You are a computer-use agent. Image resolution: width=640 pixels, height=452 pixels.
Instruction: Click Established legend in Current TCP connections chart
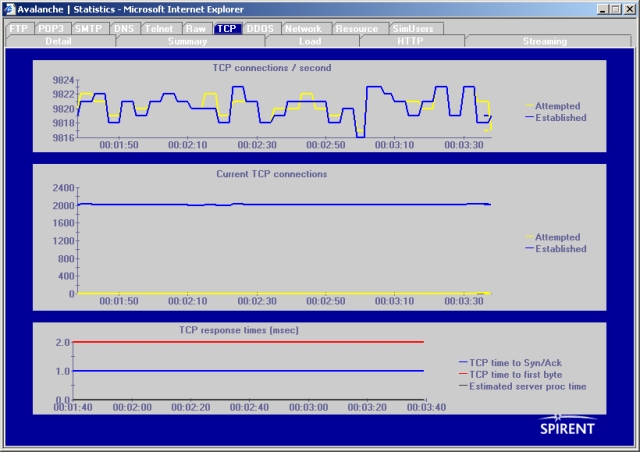(x=556, y=249)
